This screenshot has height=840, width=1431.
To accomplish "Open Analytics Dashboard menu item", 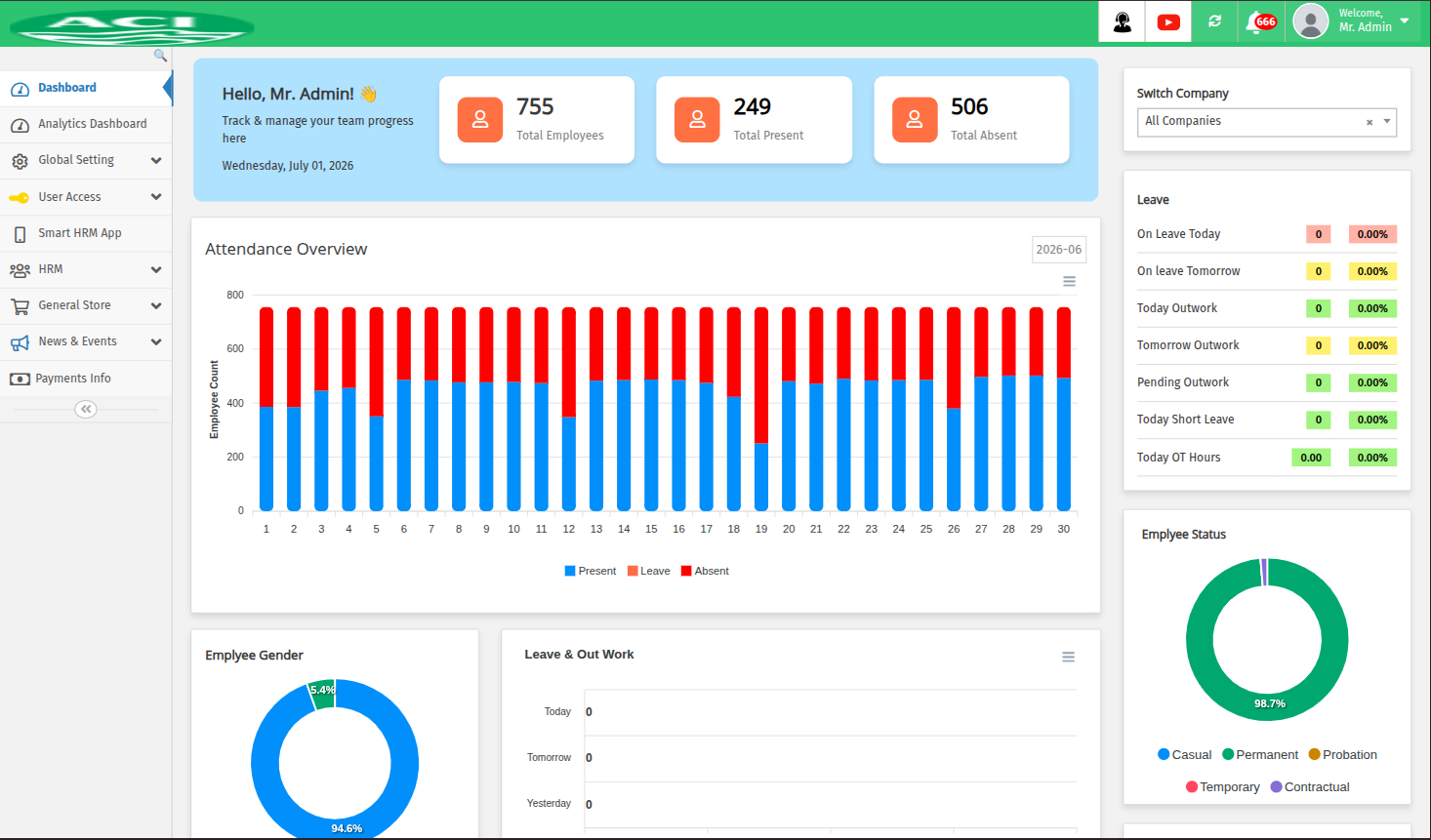I will click(x=86, y=124).
